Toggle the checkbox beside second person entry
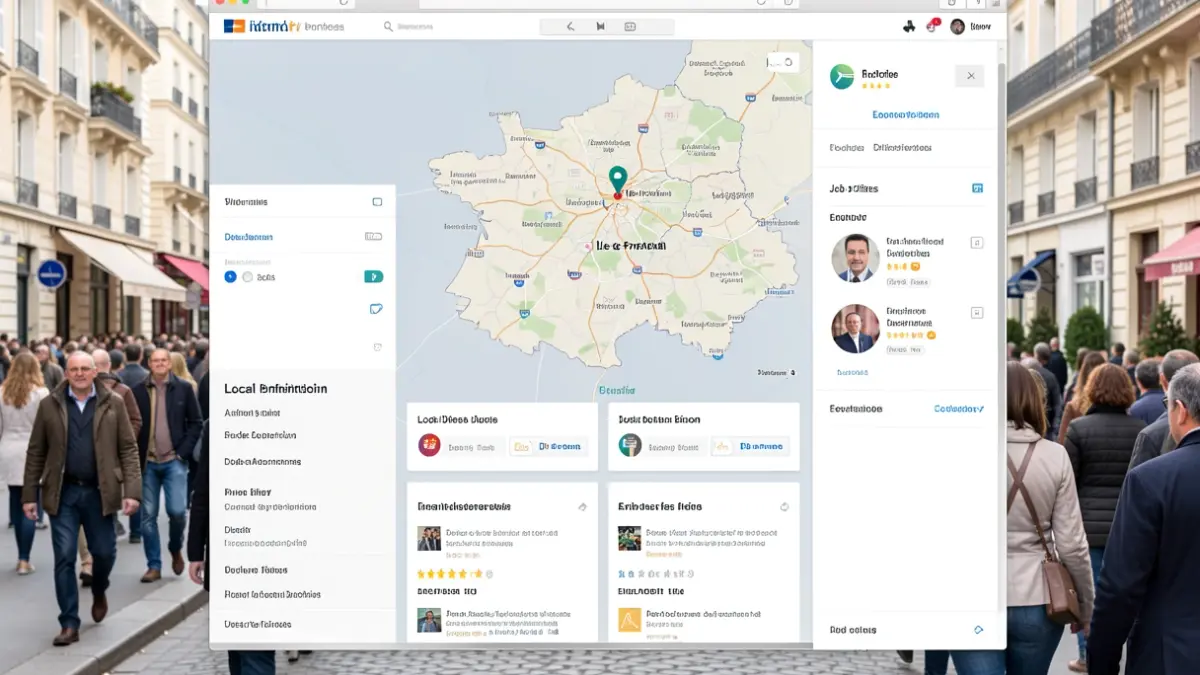The width and height of the screenshot is (1200, 675). 977,312
